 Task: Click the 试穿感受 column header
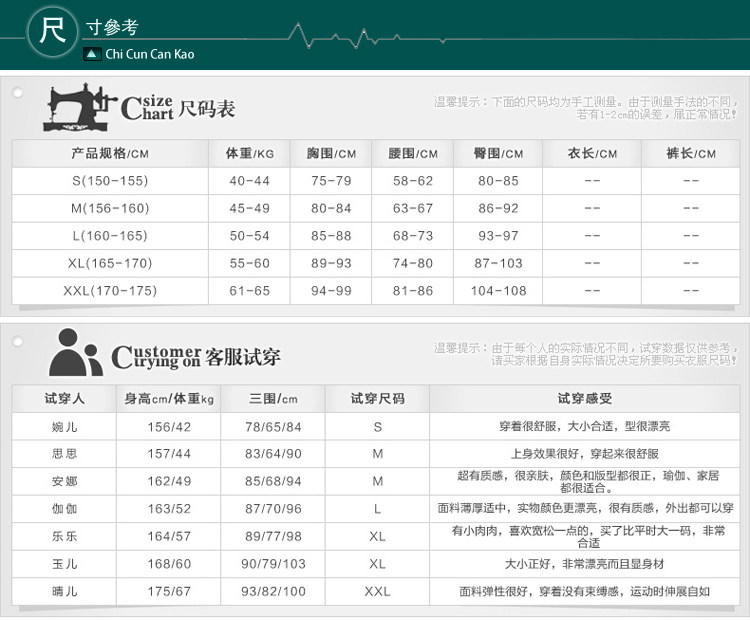585,399
